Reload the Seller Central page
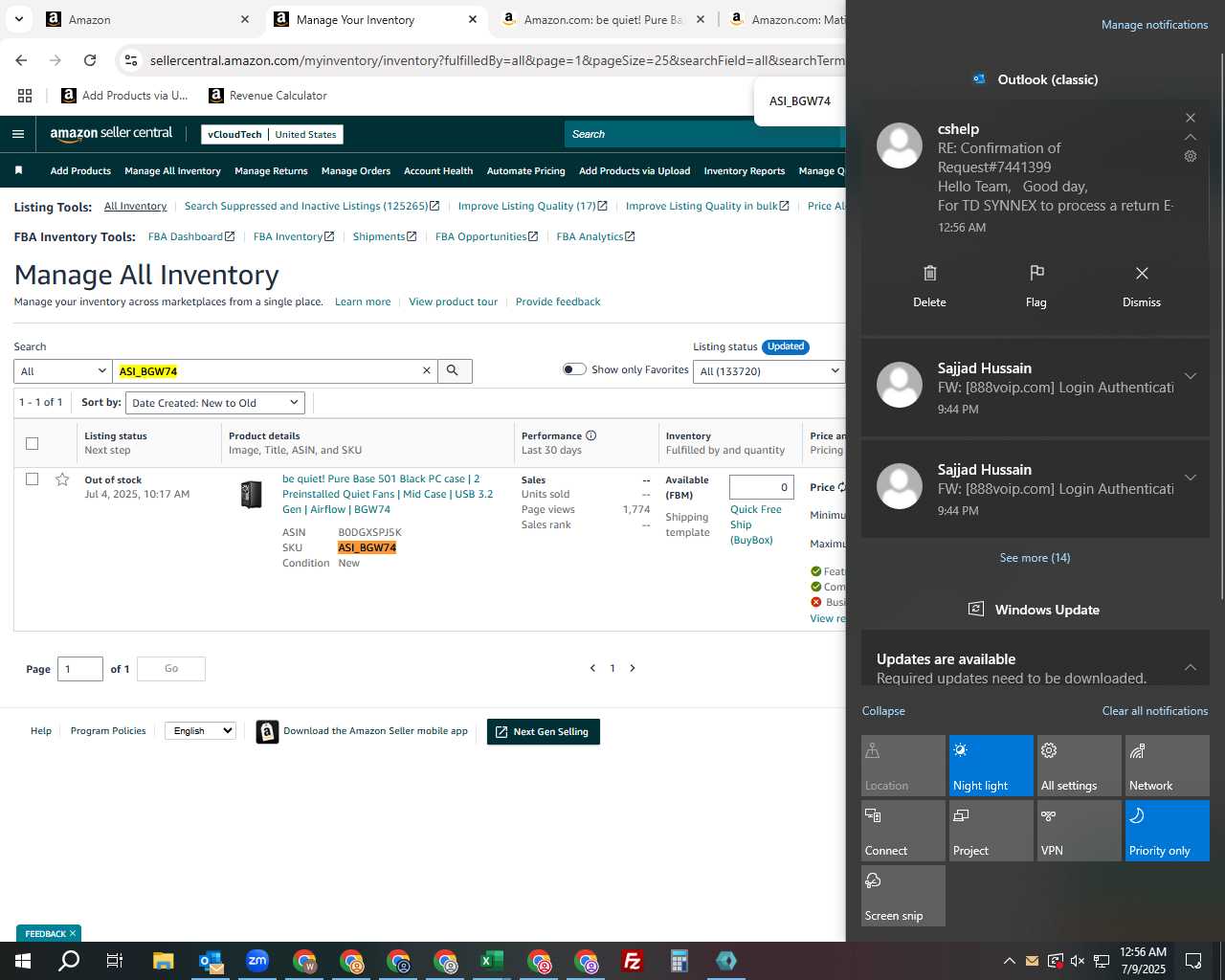This screenshot has height=980, width=1225. coord(90,60)
